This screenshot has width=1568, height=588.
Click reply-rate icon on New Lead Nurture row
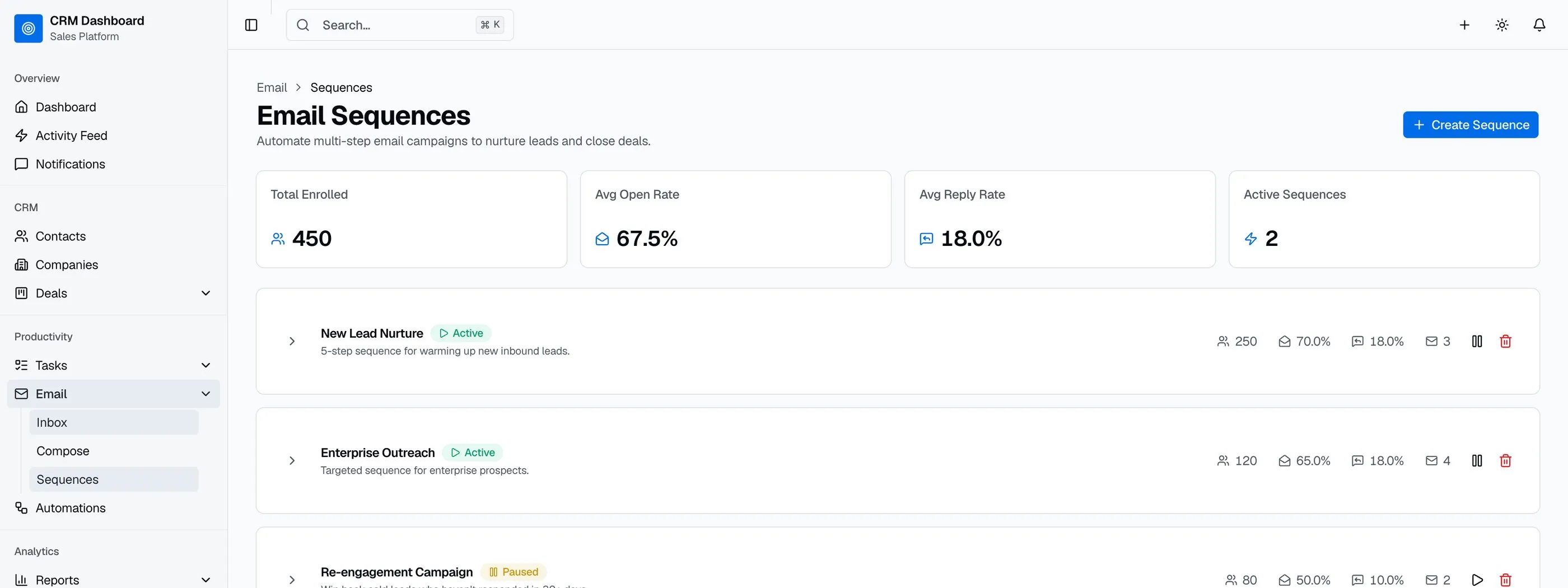point(1357,342)
